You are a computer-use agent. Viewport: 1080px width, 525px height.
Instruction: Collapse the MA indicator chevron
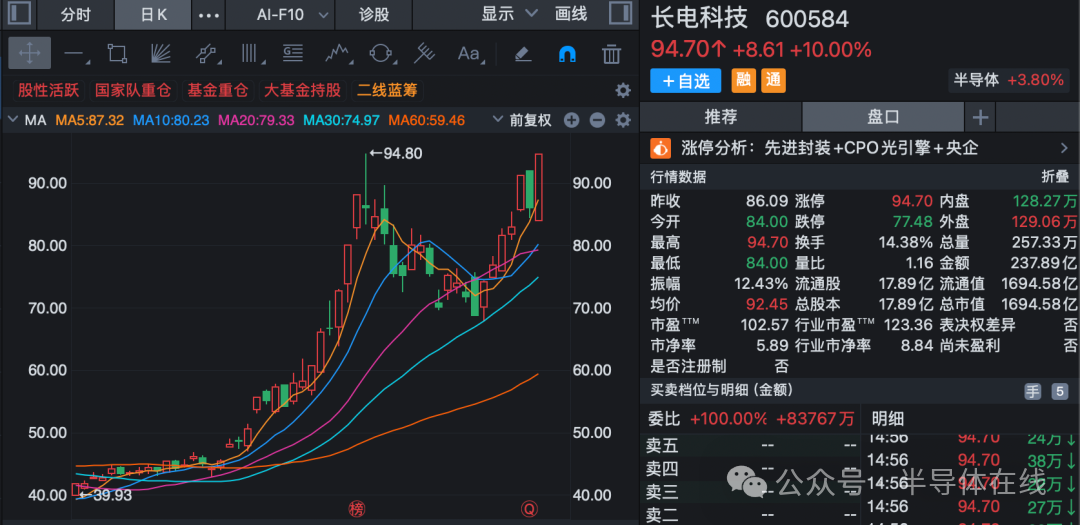[12, 120]
